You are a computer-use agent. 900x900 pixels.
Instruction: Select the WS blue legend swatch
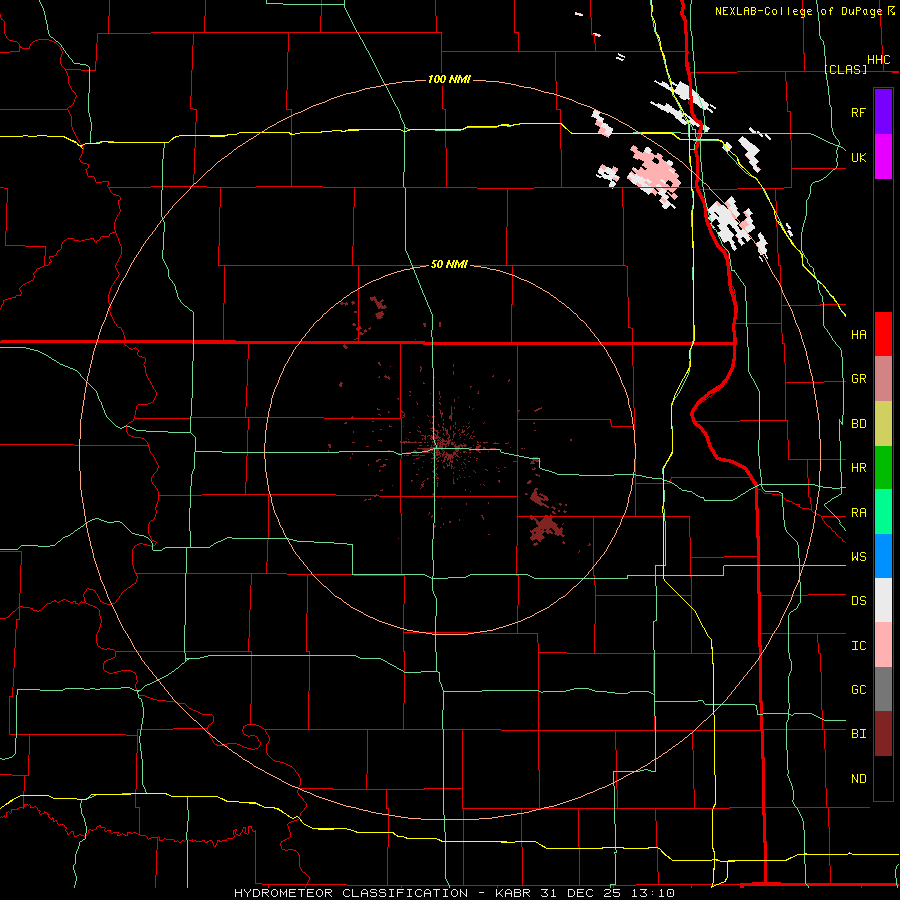[x=883, y=556]
